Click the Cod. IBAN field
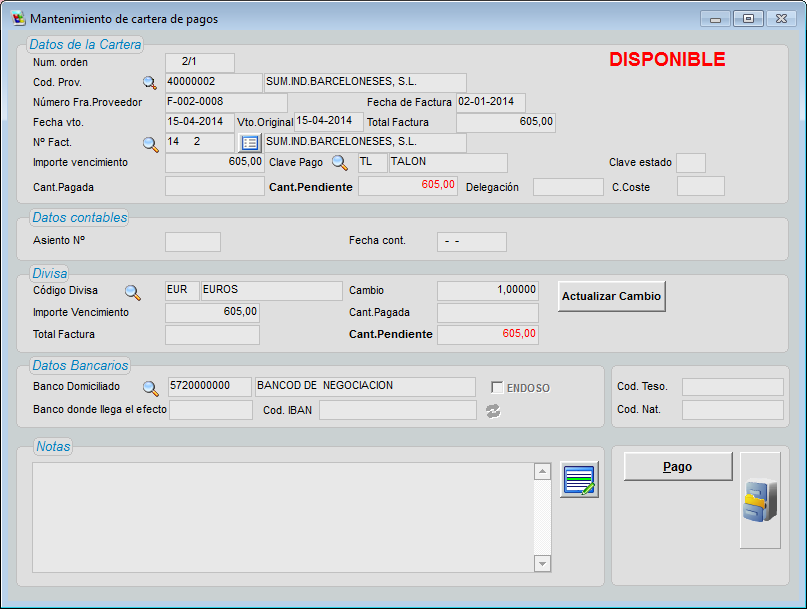 tap(397, 410)
